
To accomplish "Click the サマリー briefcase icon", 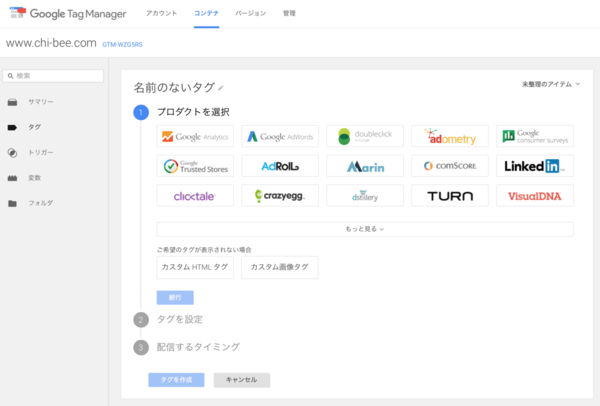I will (x=12, y=102).
